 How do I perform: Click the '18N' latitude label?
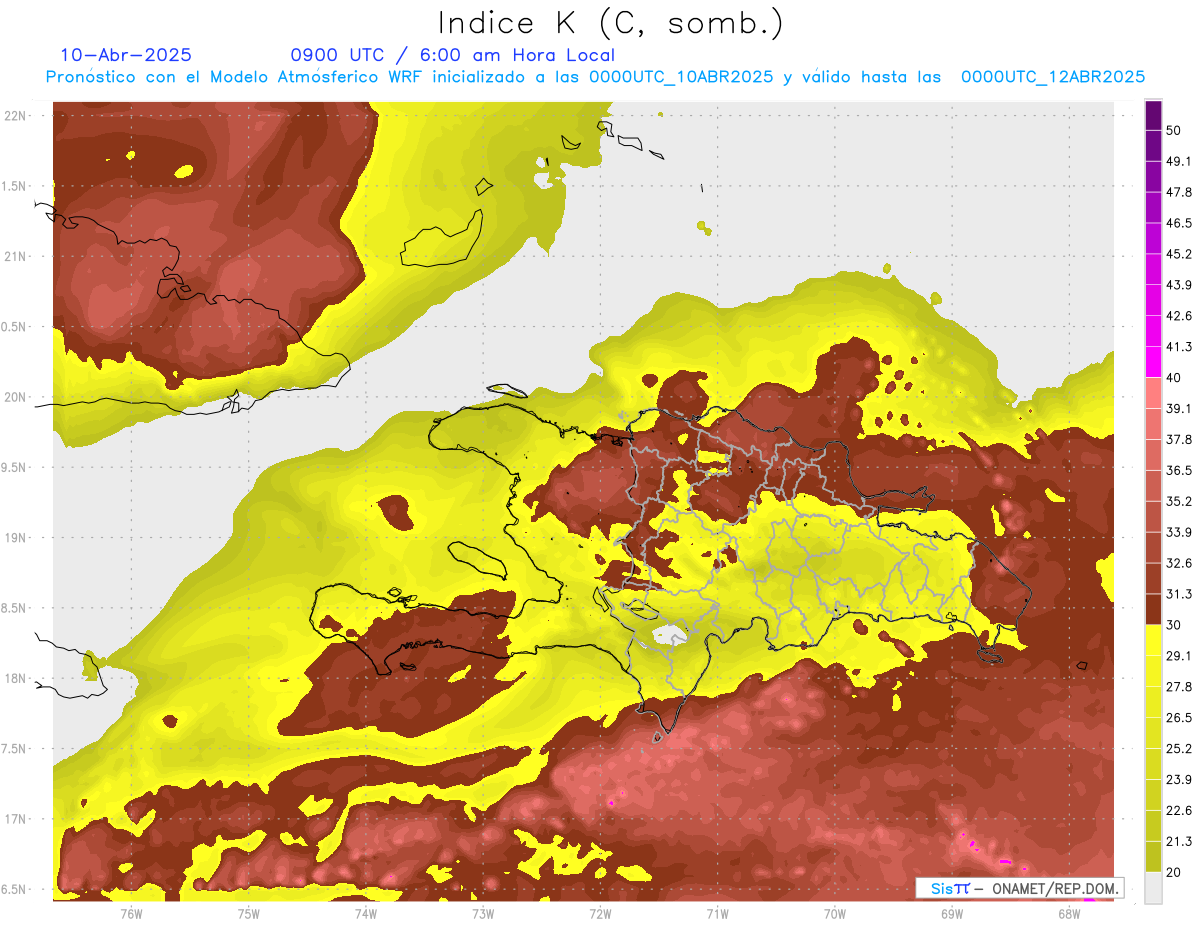pyautogui.click(x=15, y=678)
